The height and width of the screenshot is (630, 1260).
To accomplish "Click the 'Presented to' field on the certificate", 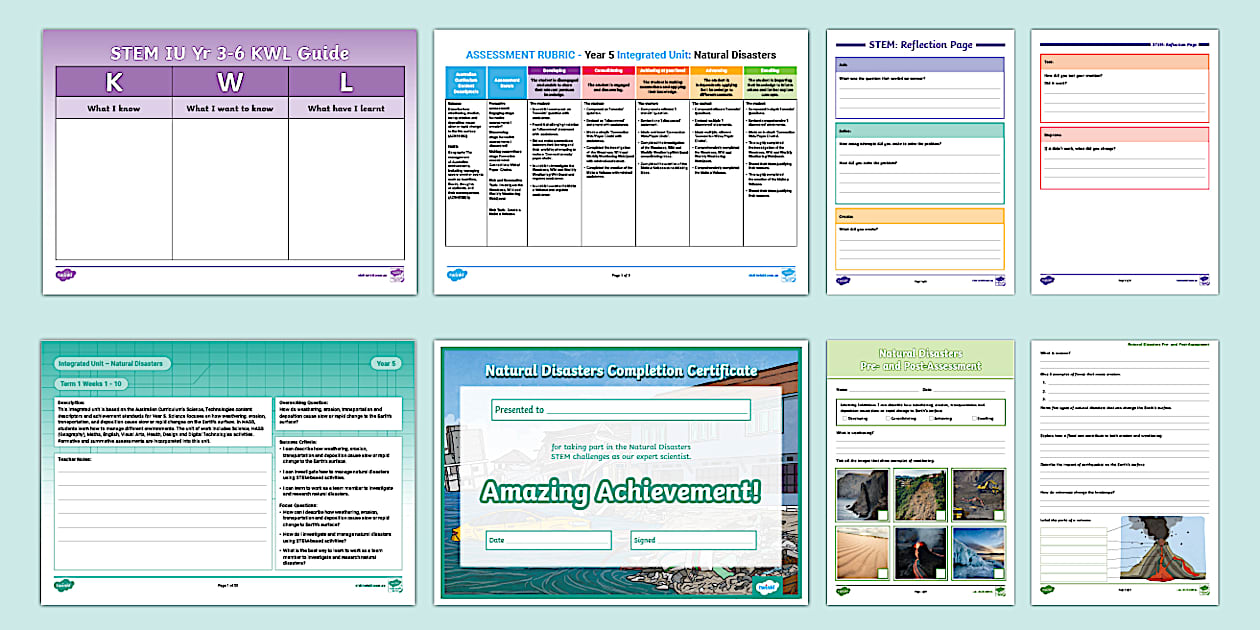I will point(620,410).
